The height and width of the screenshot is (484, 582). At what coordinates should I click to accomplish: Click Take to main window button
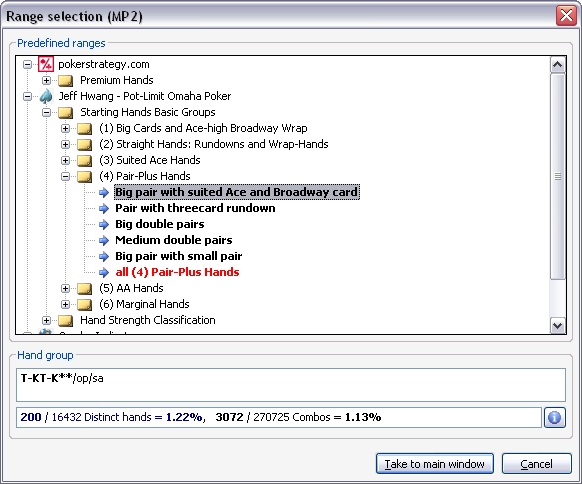coord(435,464)
